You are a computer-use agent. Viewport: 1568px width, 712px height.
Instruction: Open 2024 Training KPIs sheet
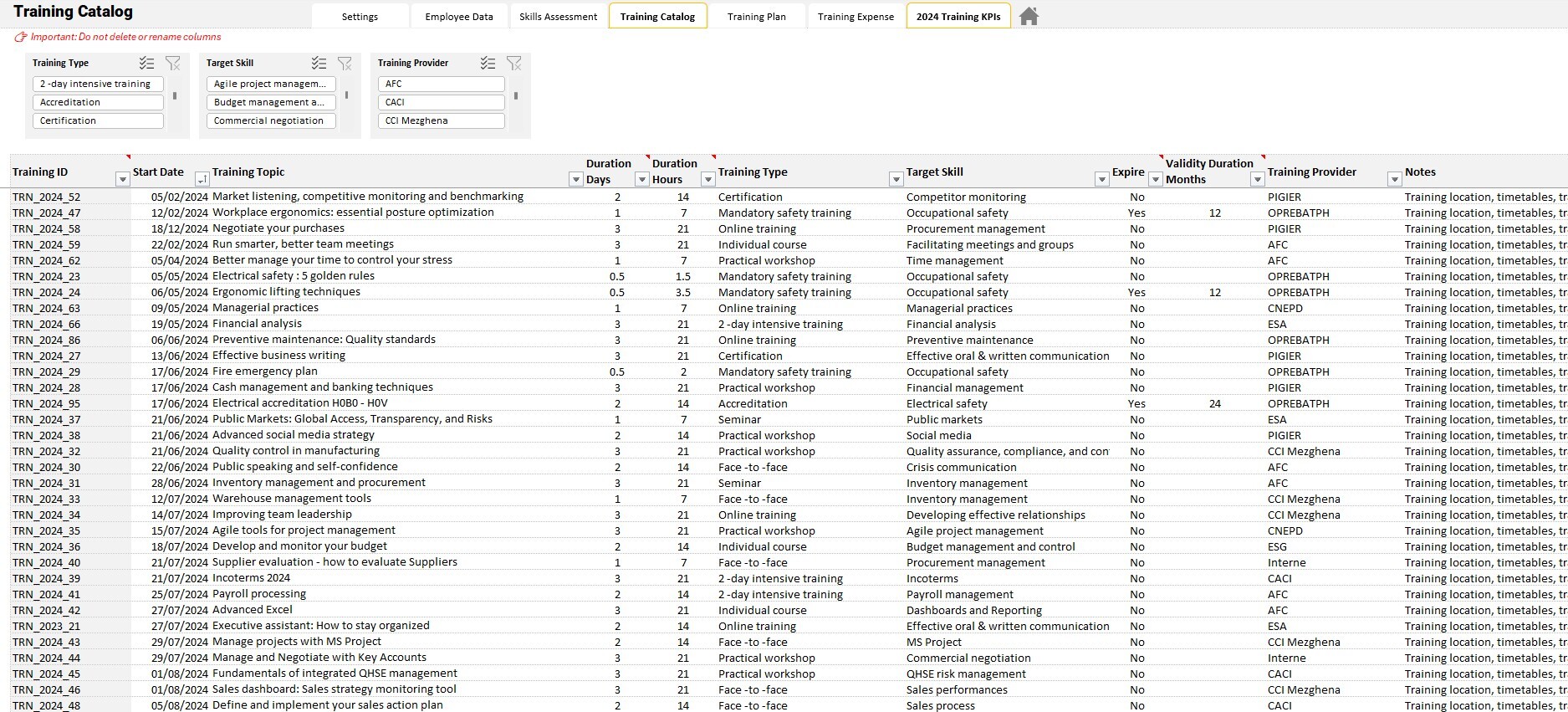pyautogui.click(x=958, y=16)
